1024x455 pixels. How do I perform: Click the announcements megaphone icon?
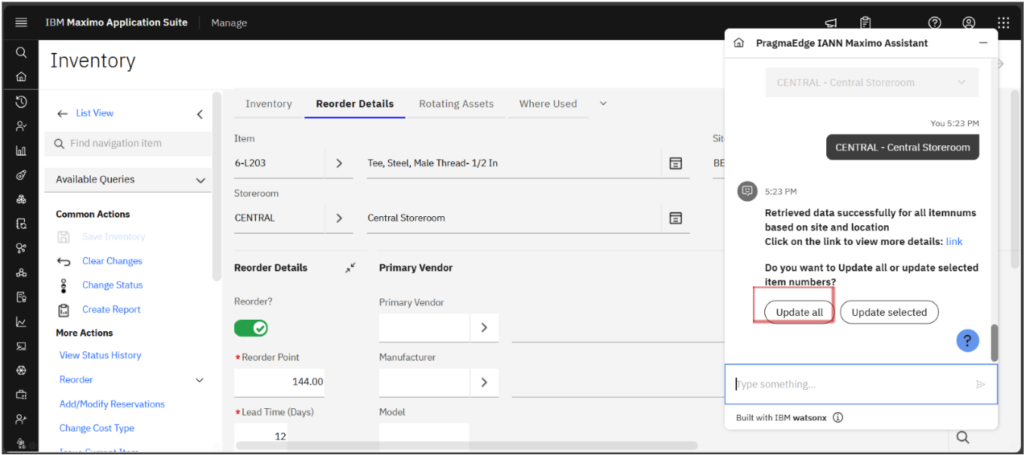(831, 23)
